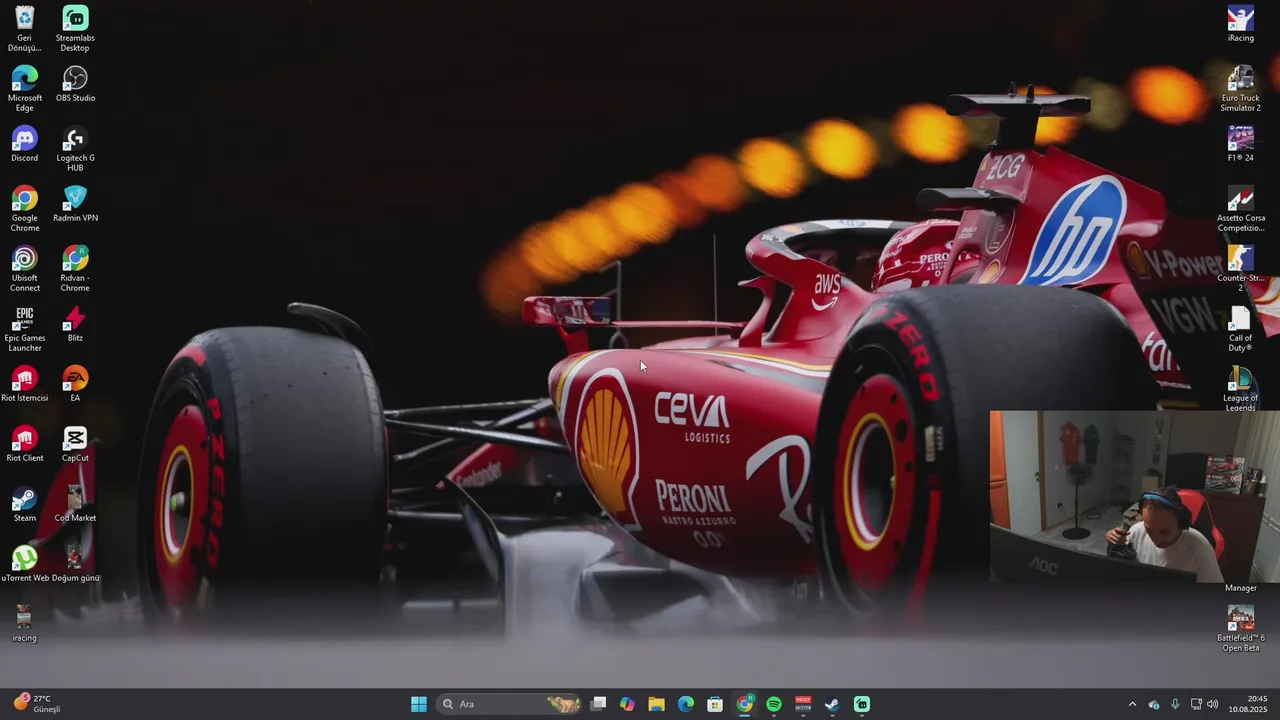Open the Microsoft Edge desktop shortcut

24,88
